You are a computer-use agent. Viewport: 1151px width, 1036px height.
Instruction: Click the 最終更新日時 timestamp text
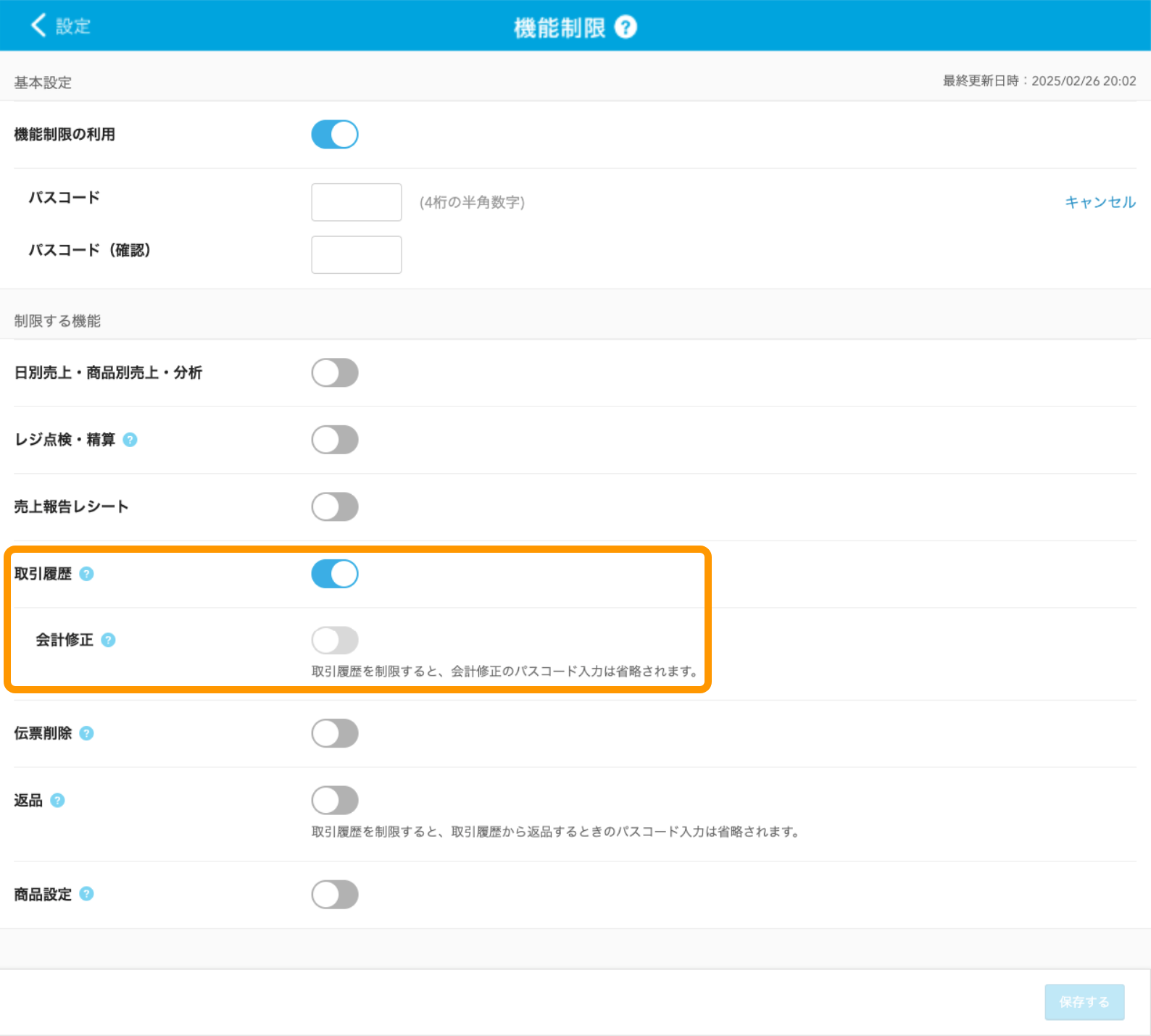[1039, 81]
